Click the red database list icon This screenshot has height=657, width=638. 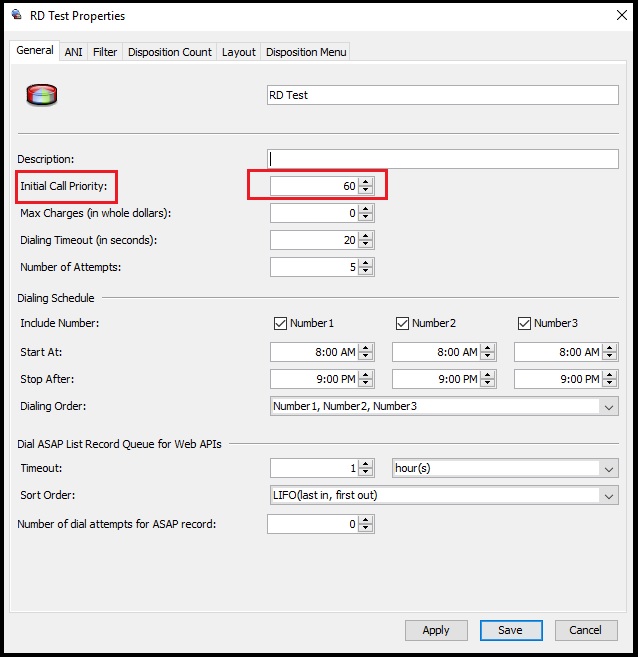[x=41, y=95]
